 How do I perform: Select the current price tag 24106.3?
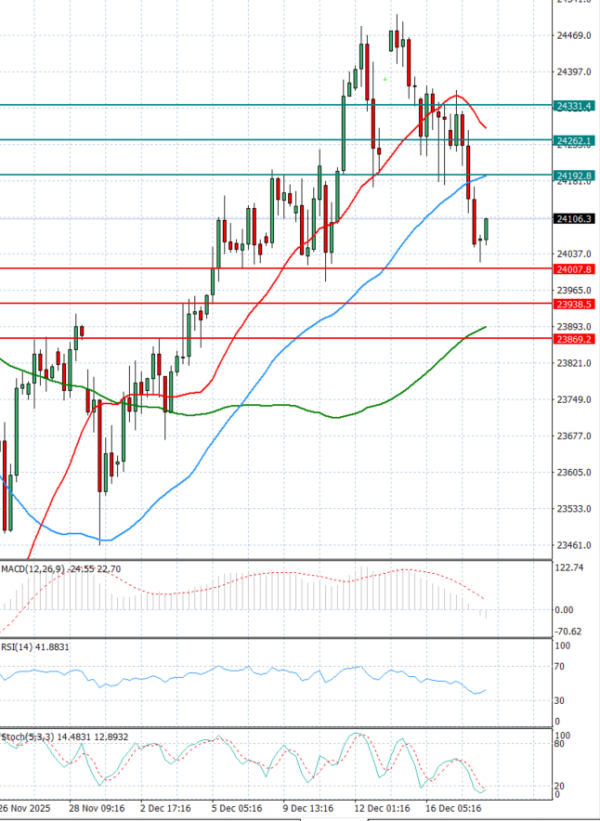pos(575,218)
